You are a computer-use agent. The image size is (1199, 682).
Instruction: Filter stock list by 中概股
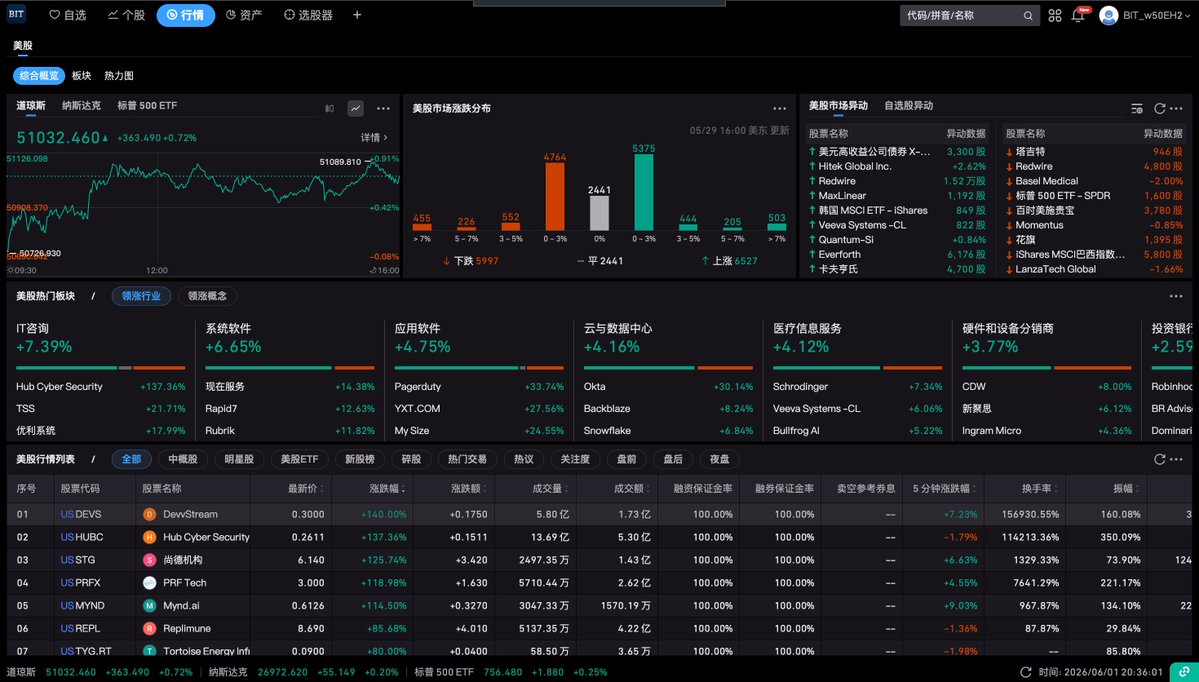[183, 460]
